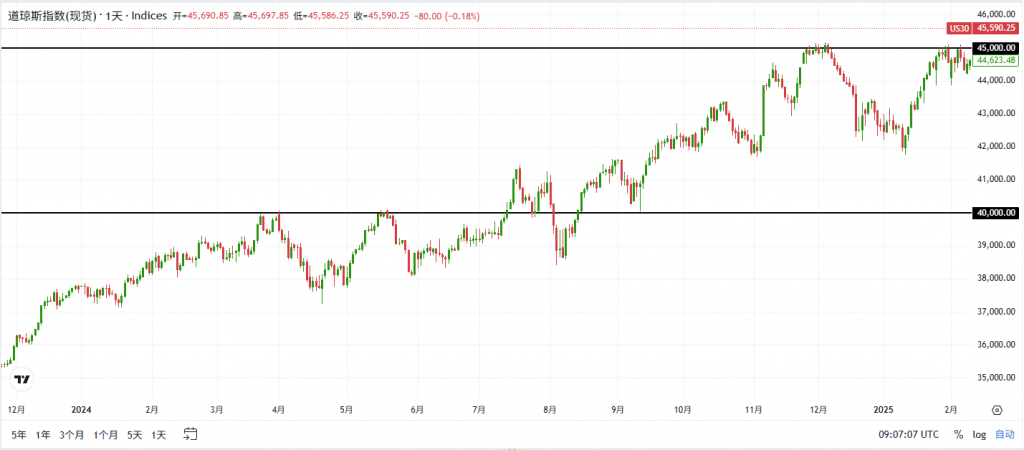Click the 44,000.00 price axis label

[x=995, y=80]
